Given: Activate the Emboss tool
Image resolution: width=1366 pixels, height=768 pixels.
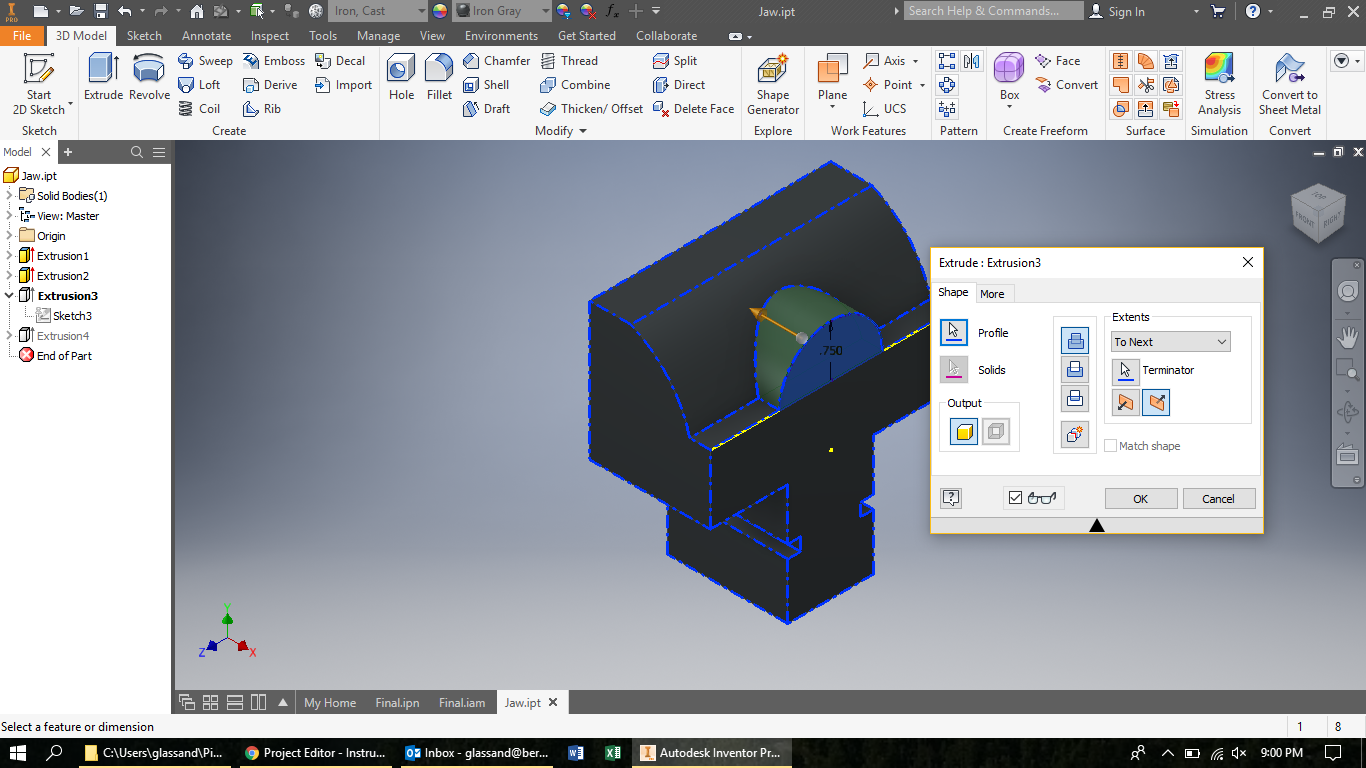Looking at the screenshot, I should tap(274, 61).
